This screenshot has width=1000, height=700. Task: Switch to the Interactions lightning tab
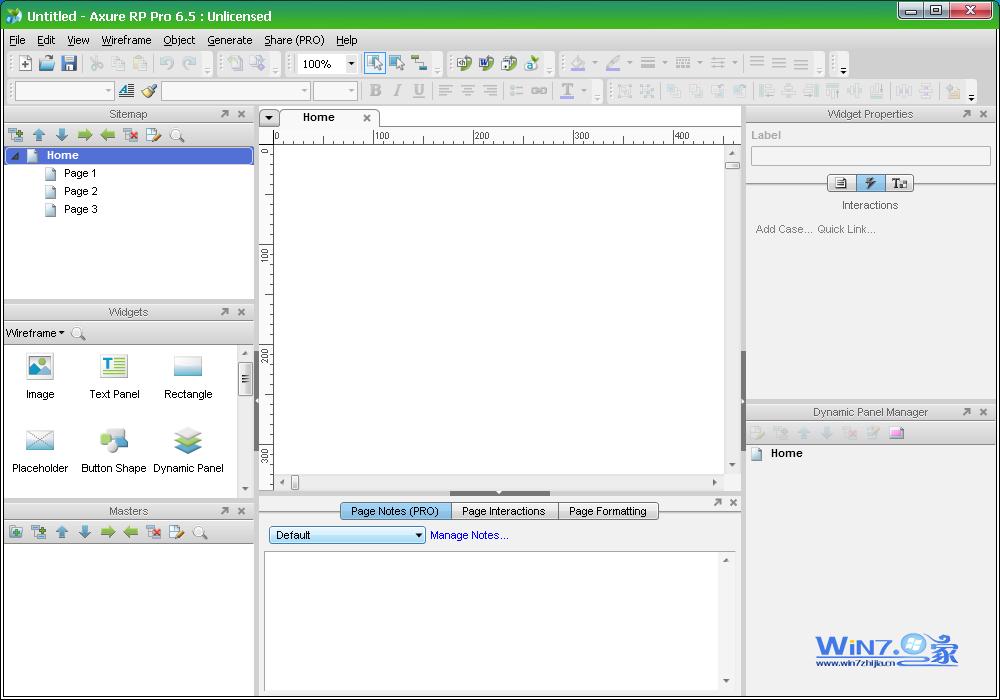[x=870, y=183]
